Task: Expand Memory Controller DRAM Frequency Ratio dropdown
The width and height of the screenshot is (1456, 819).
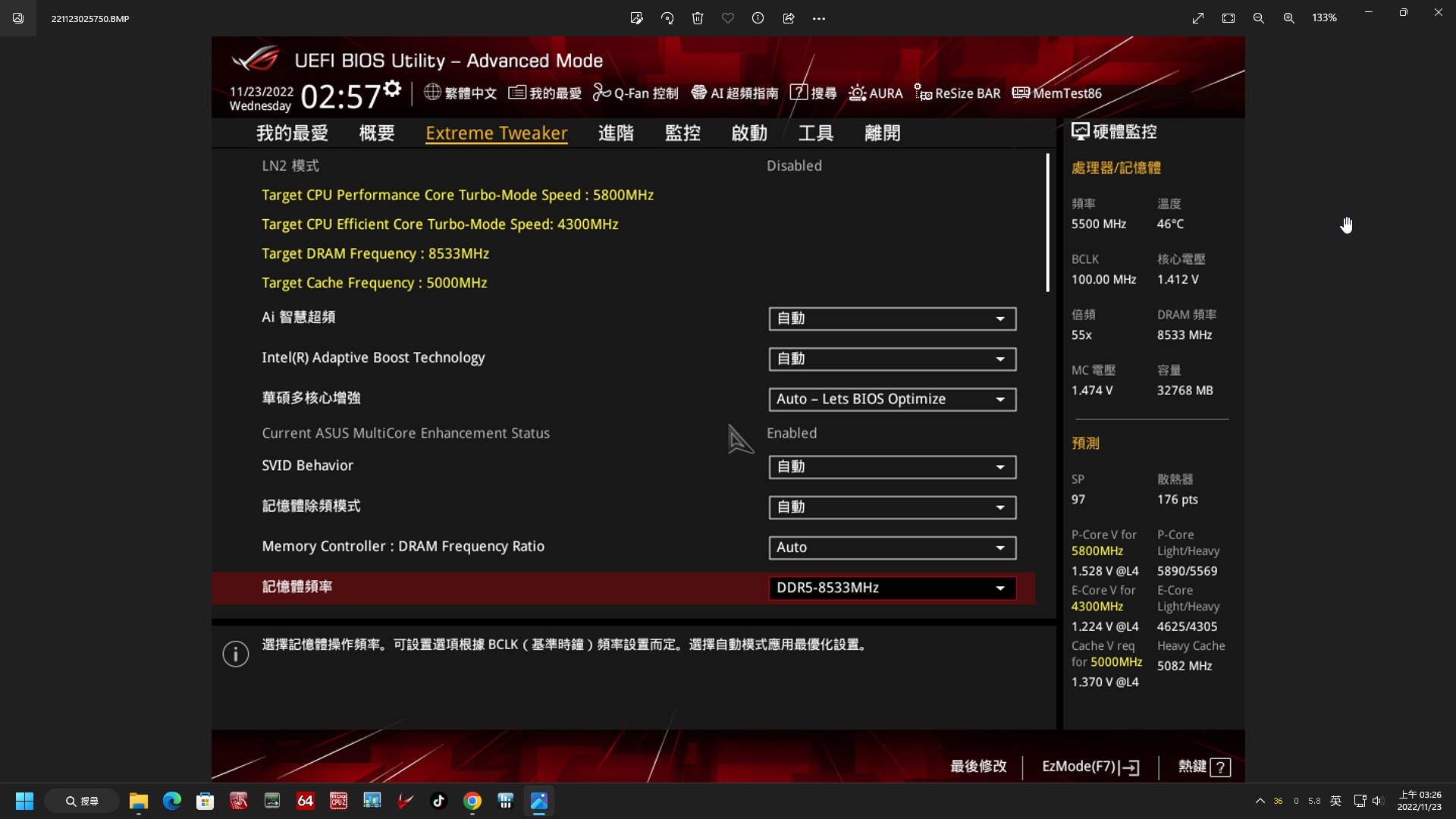Action: tap(893, 548)
